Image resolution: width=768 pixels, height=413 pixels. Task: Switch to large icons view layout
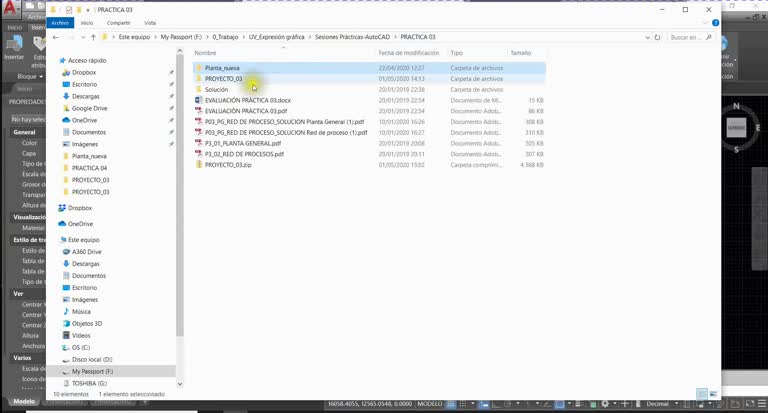714,394
